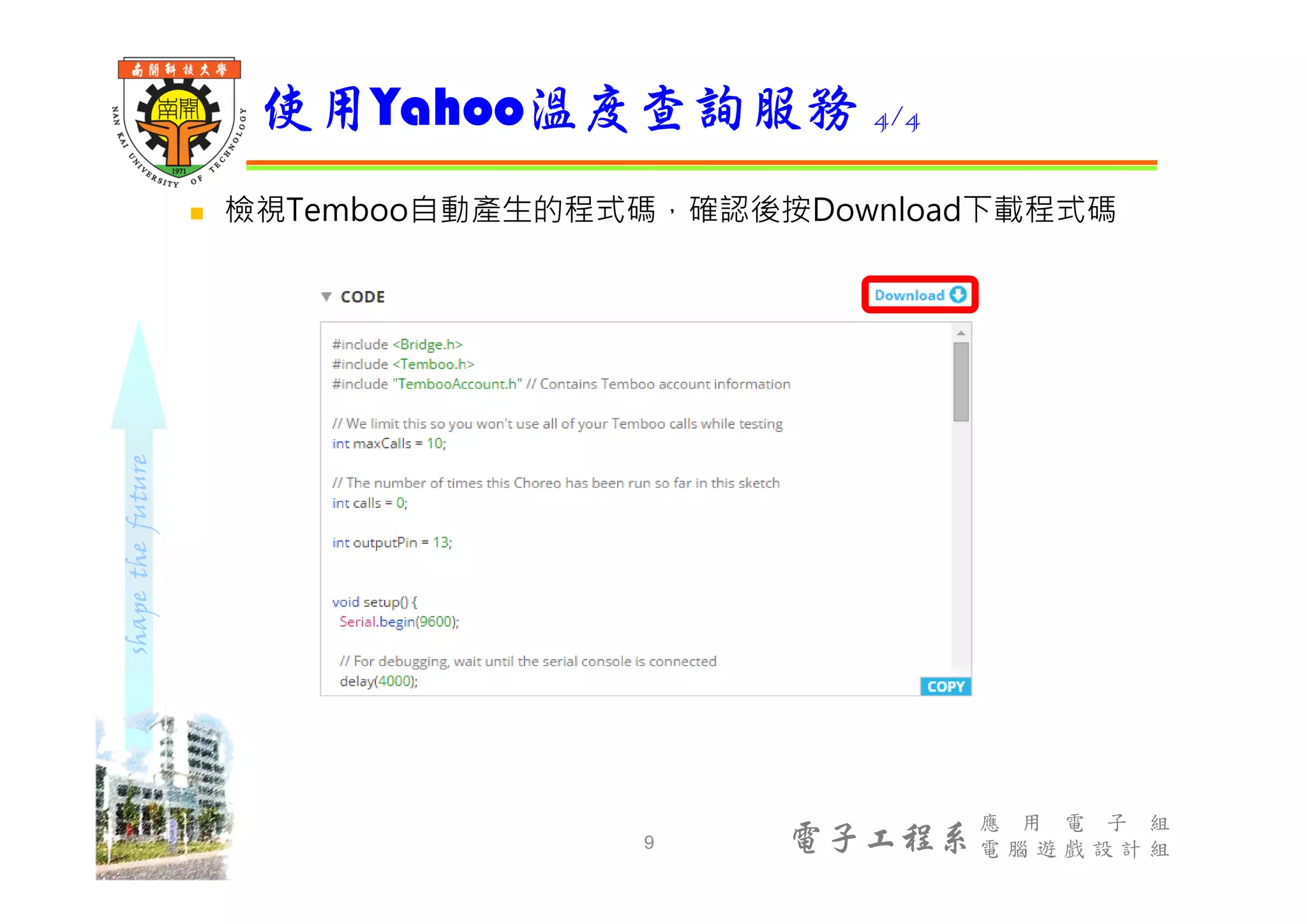Screen dimensions: 1307x924
Task: Click the line '#include <Temboo.h>'
Action: tap(403, 364)
